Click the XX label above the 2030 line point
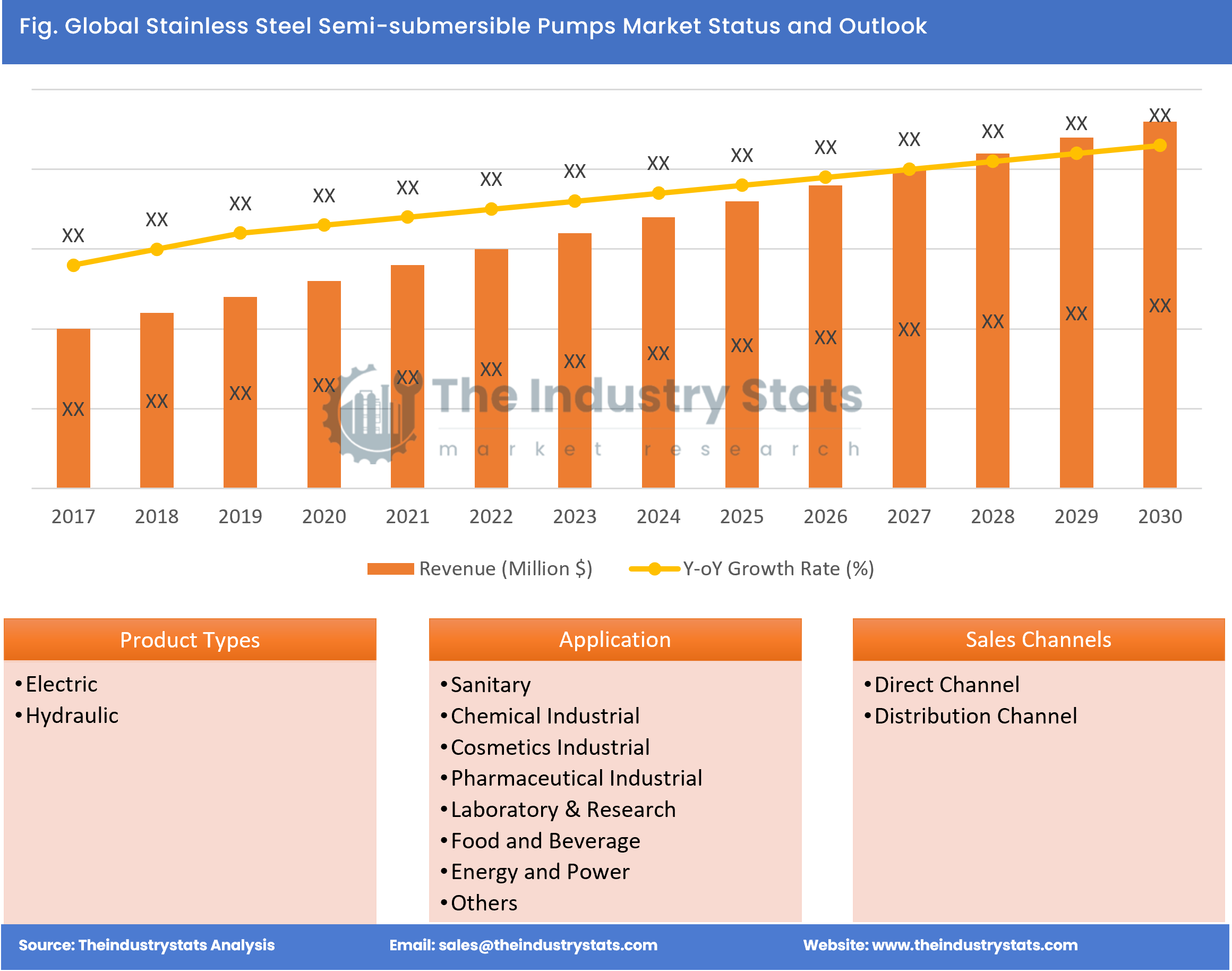 click(1160, 115)
